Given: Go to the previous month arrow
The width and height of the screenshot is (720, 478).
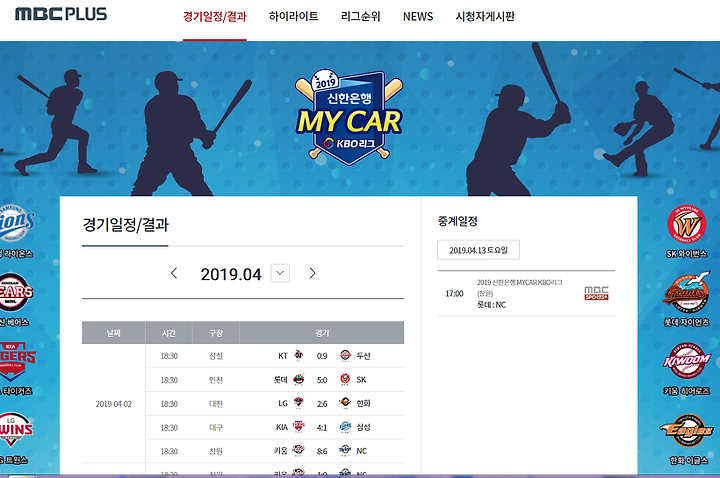Looking at the screenshot, I should pos(174,273).
